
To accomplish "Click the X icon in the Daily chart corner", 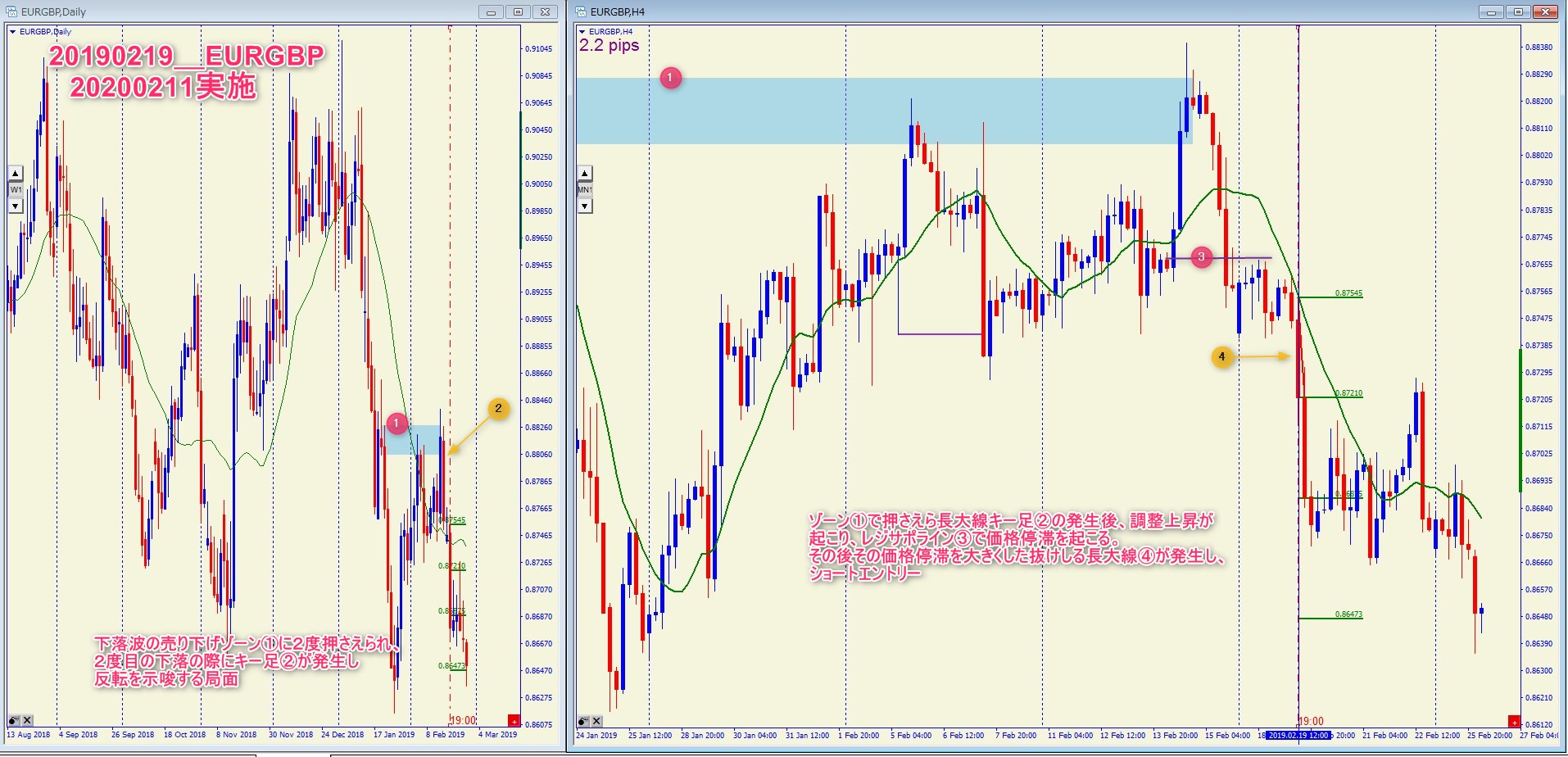I will 27,720.
